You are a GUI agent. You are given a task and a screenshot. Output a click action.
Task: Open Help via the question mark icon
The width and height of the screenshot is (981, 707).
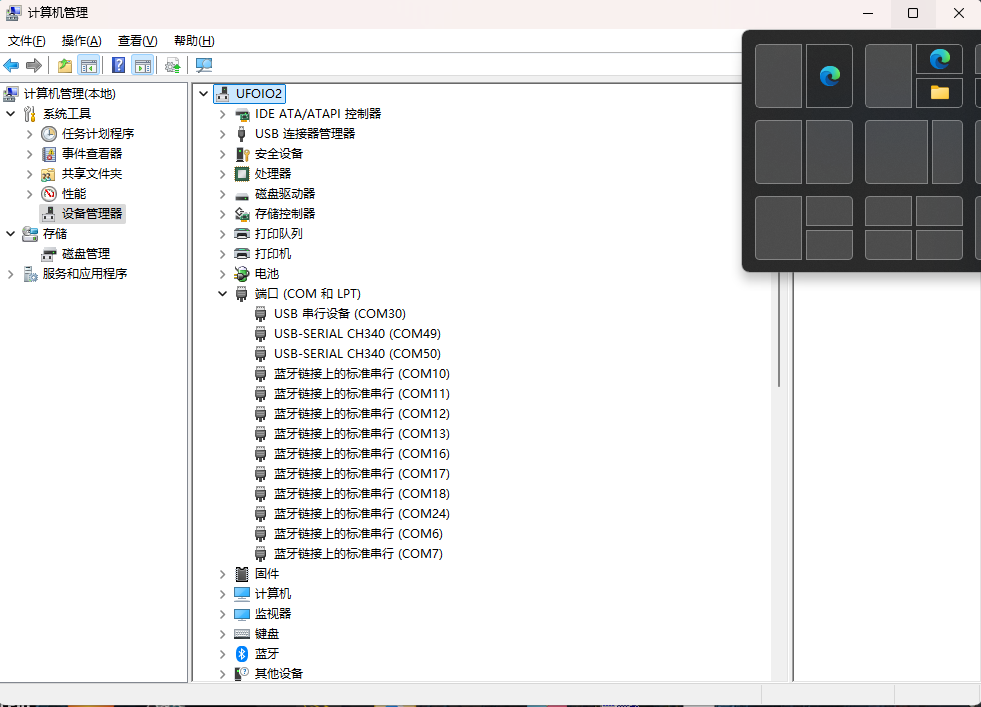click(x=118, y=65)
